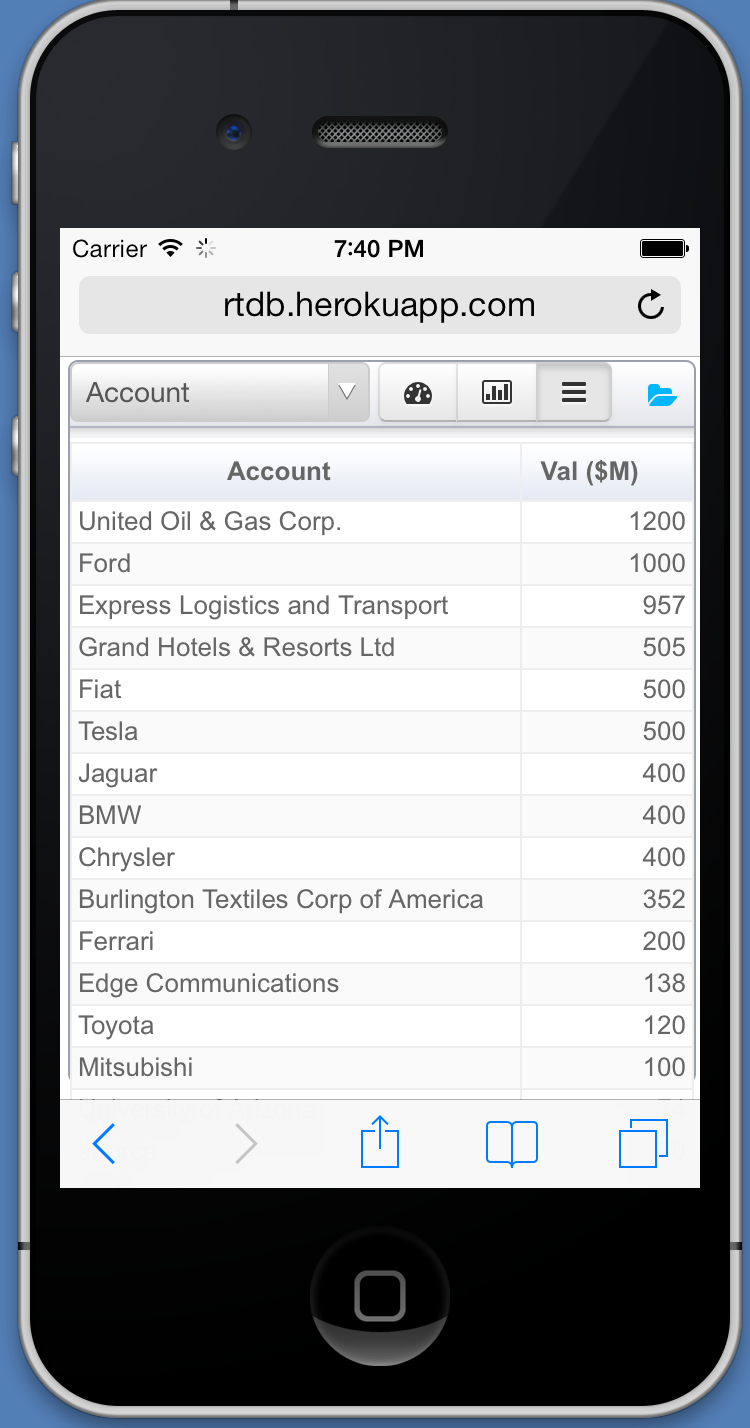The image size is (750, 1428).
Task: Click the value 957
Action: 664,606
